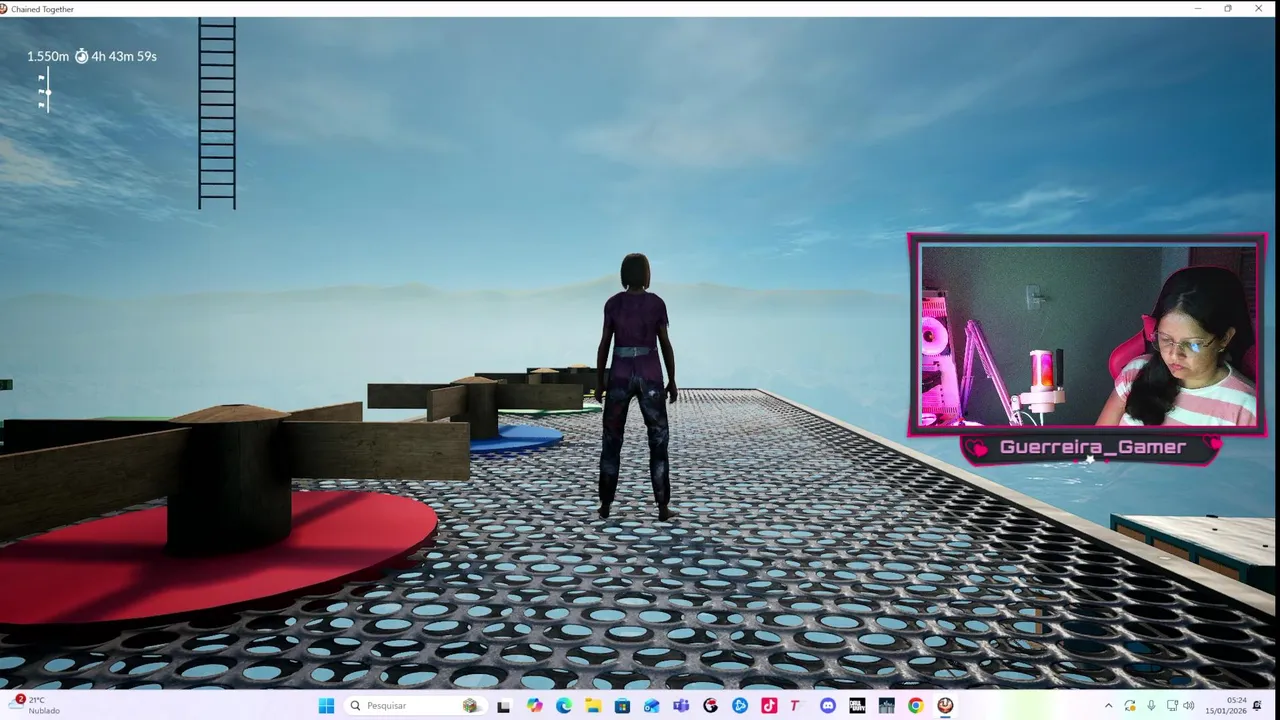1280x720 pixels.
Task: Open the red T taskbar icon
Action: 796,706
